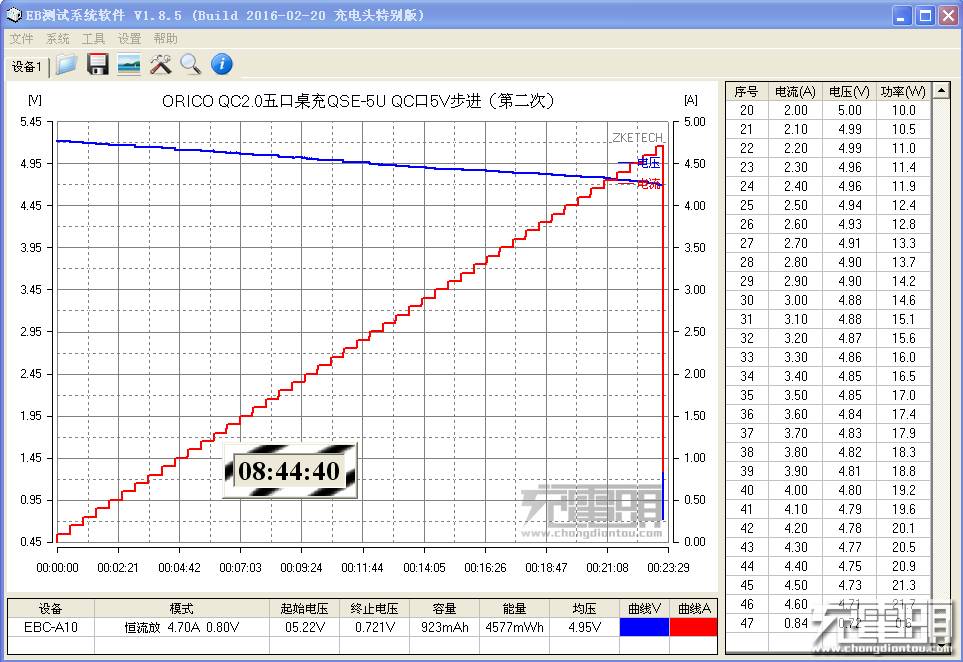
Task: Show info with the blue i icon
Action: (x=222, y=64)
